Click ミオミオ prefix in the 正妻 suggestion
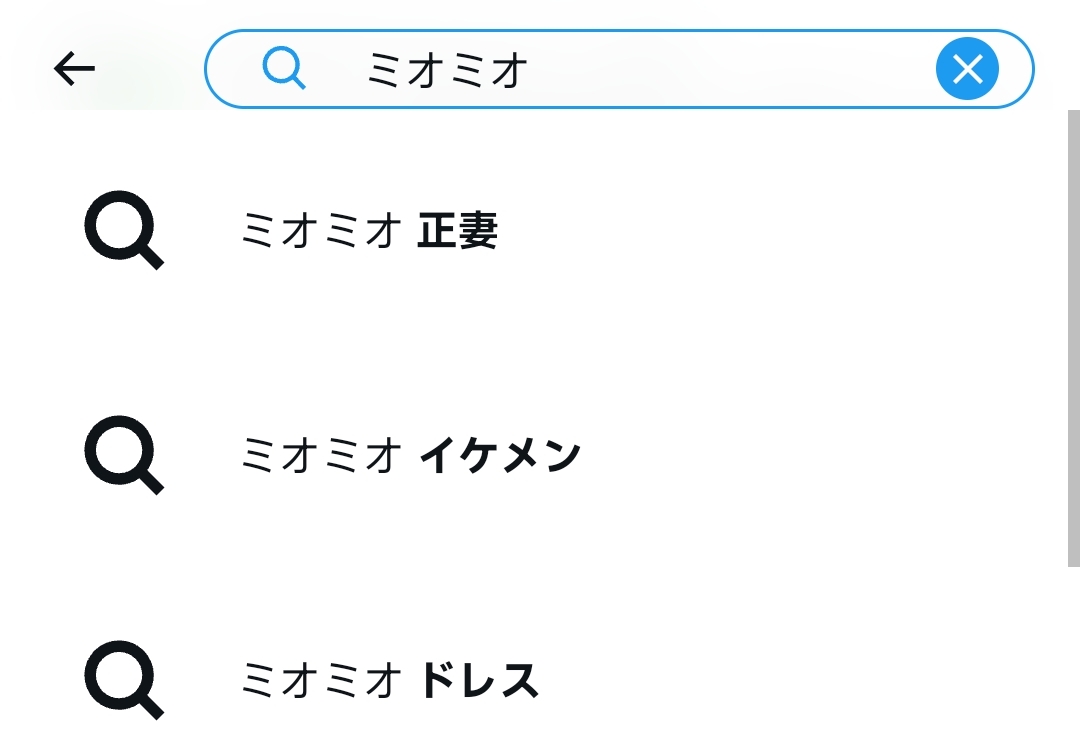1080x750 pixels. click(322, 231)
